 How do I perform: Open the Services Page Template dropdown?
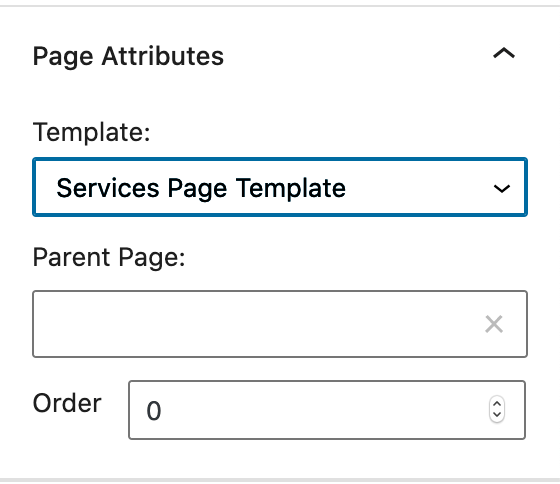pos(280,187)
